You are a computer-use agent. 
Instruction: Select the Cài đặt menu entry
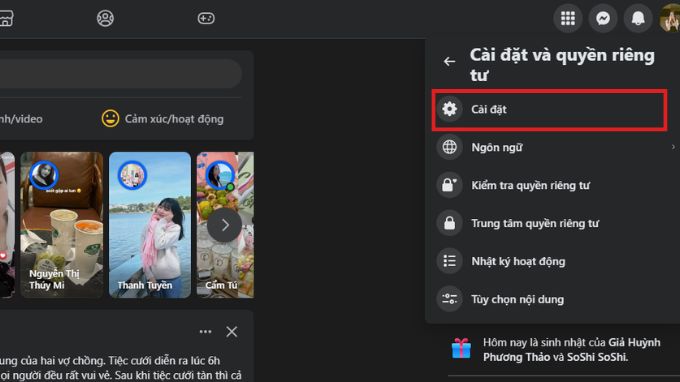[549, 110]
